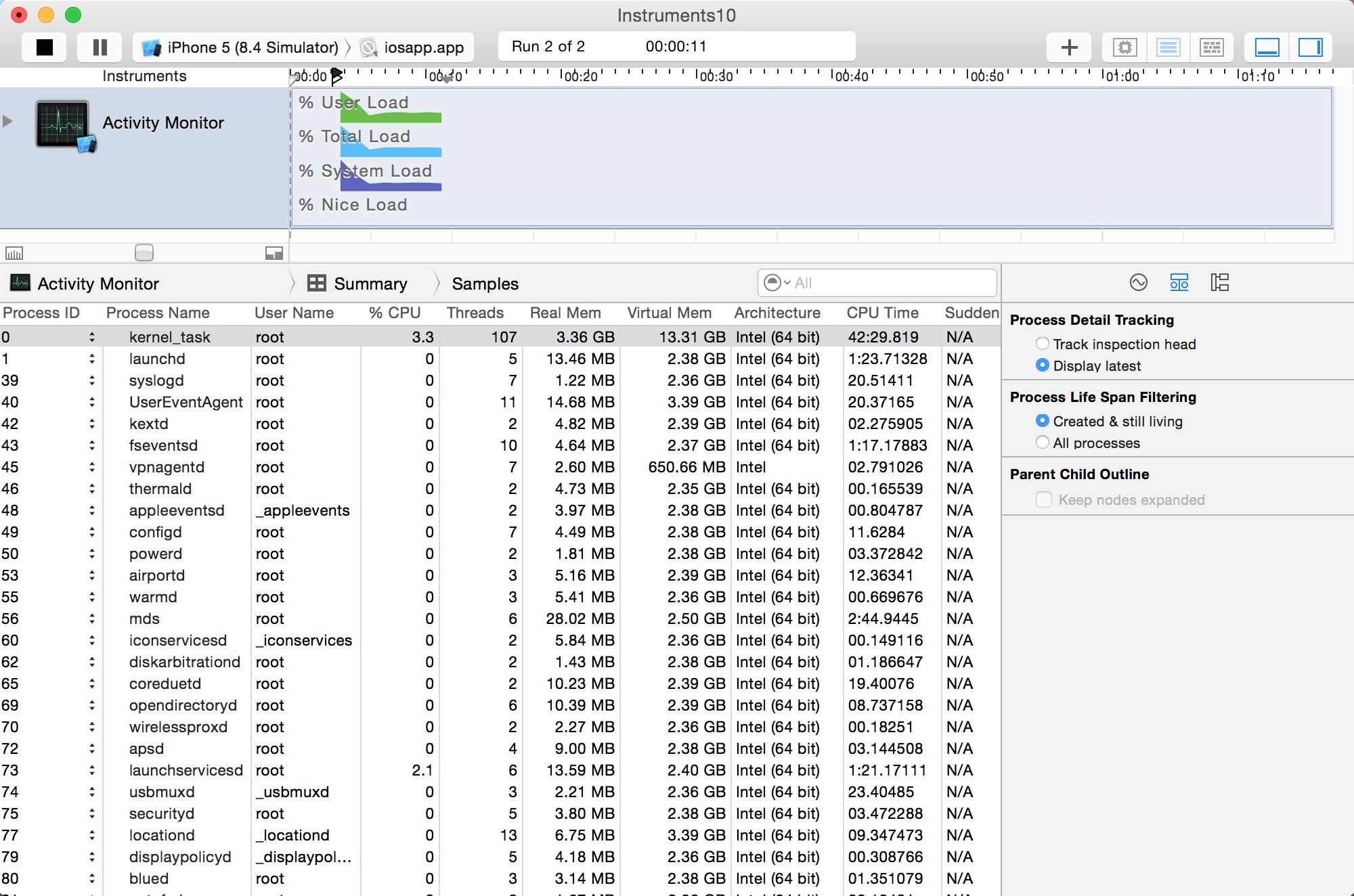Sort by the Process ID column
Viewport: 1354px width, 896px height.
(x=41, y=313)
